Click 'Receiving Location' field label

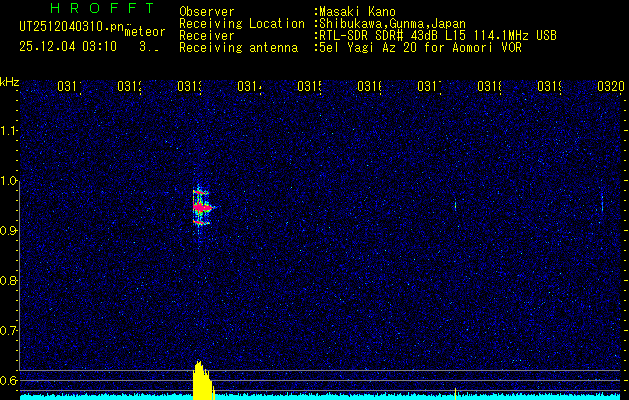point(242,24)
